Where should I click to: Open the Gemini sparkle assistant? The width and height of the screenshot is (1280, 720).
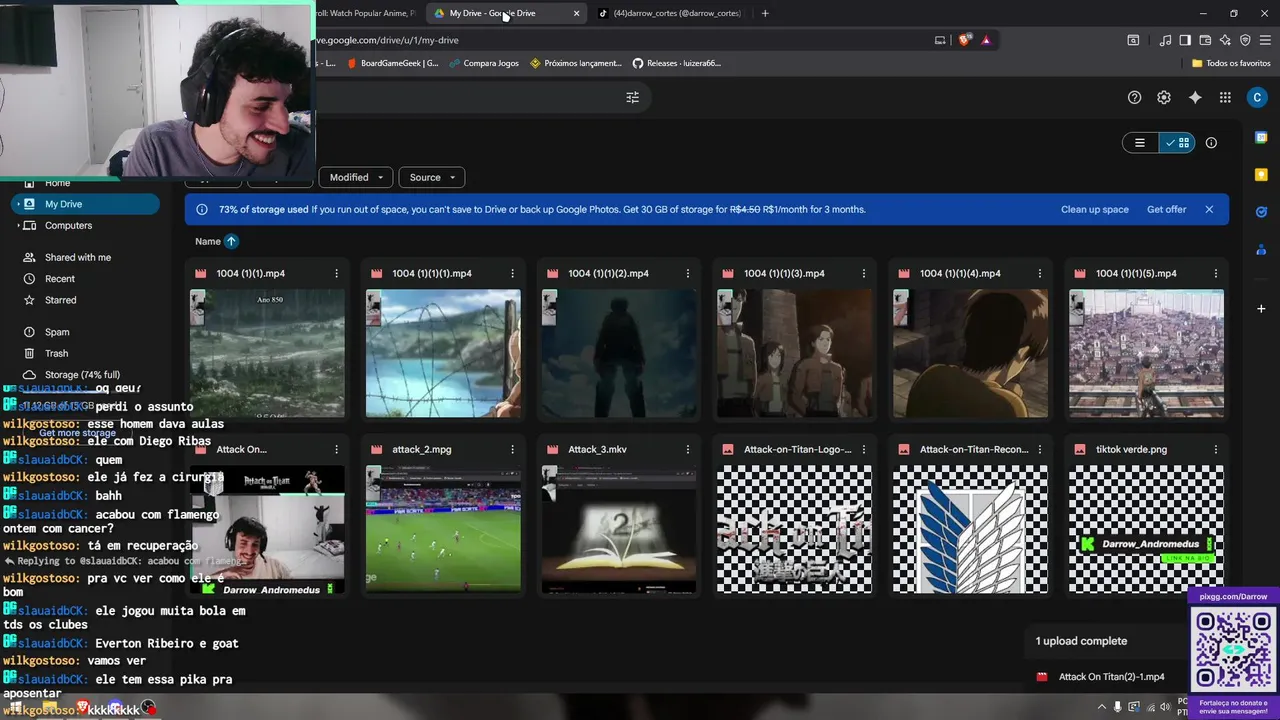pos(1195,97)
